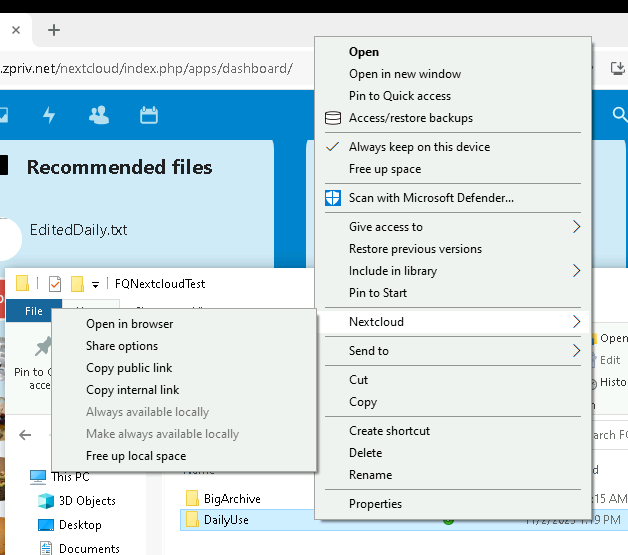The width and height of the screenshot is (628, 555).
Task: Open the File tab in Explorer ribbon
Action: click(34, 311)
